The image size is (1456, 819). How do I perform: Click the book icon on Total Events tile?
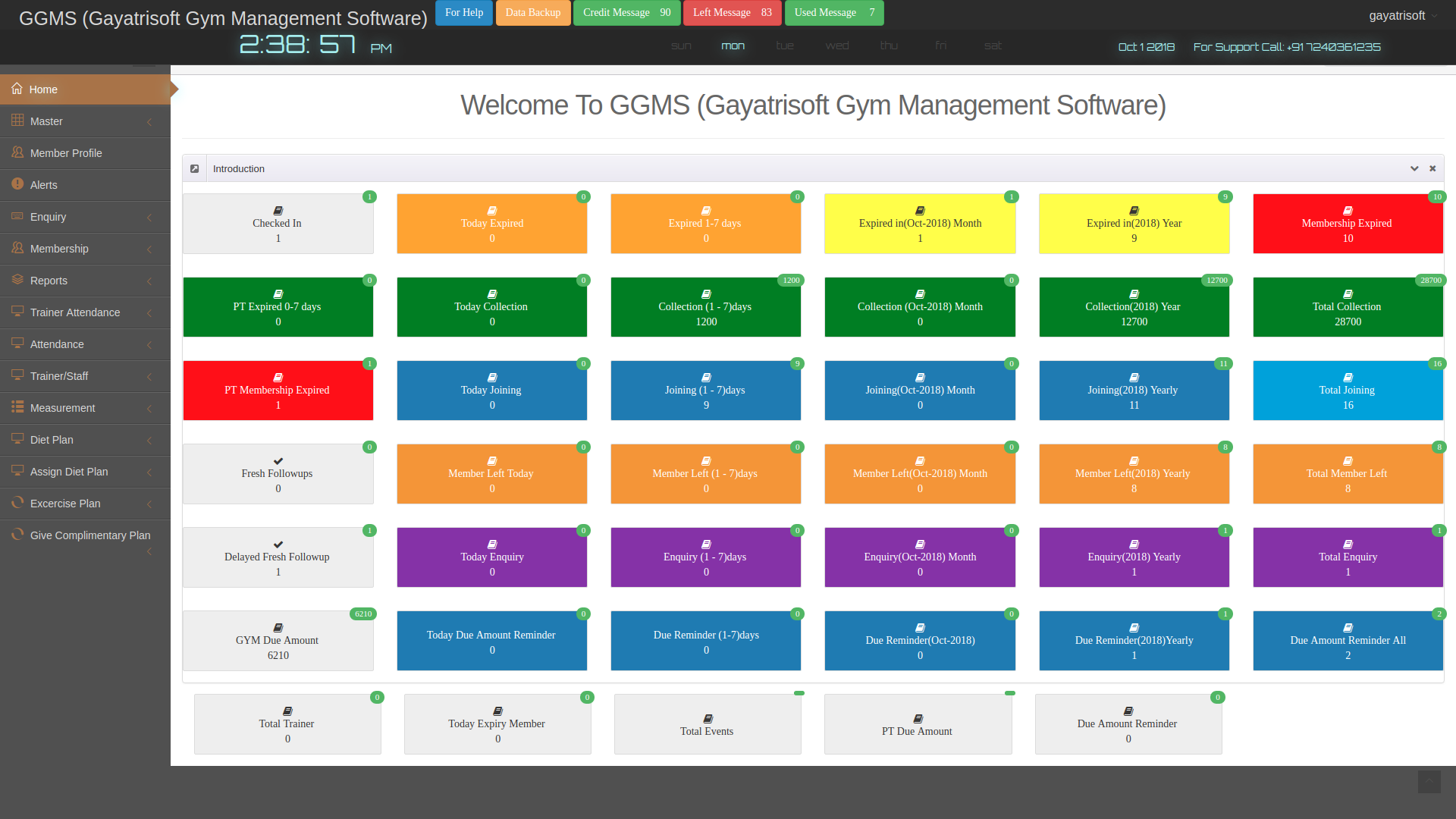(x=708, y=719)
